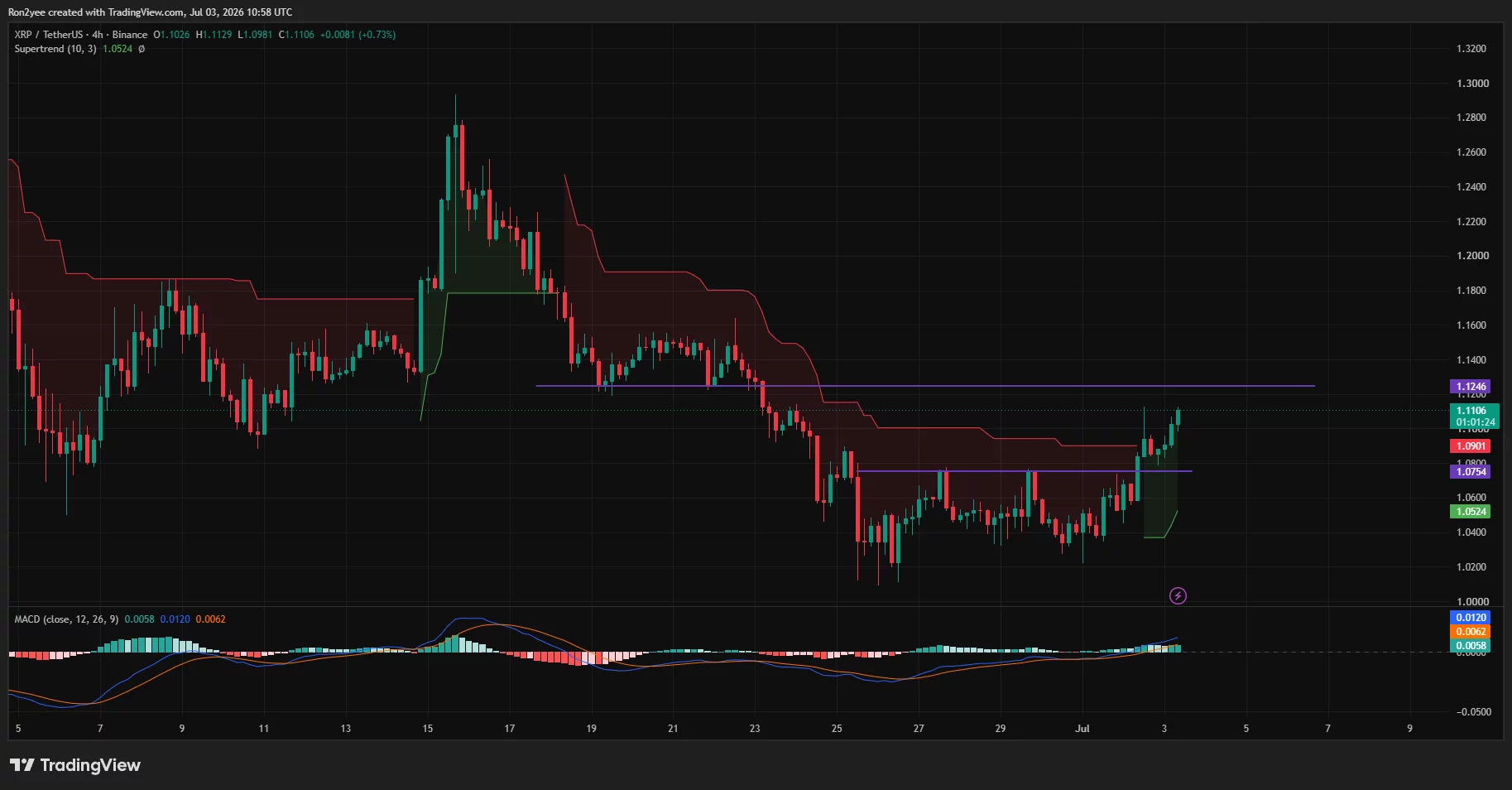Click the 1.2800 price axis label

point(1471,118)
